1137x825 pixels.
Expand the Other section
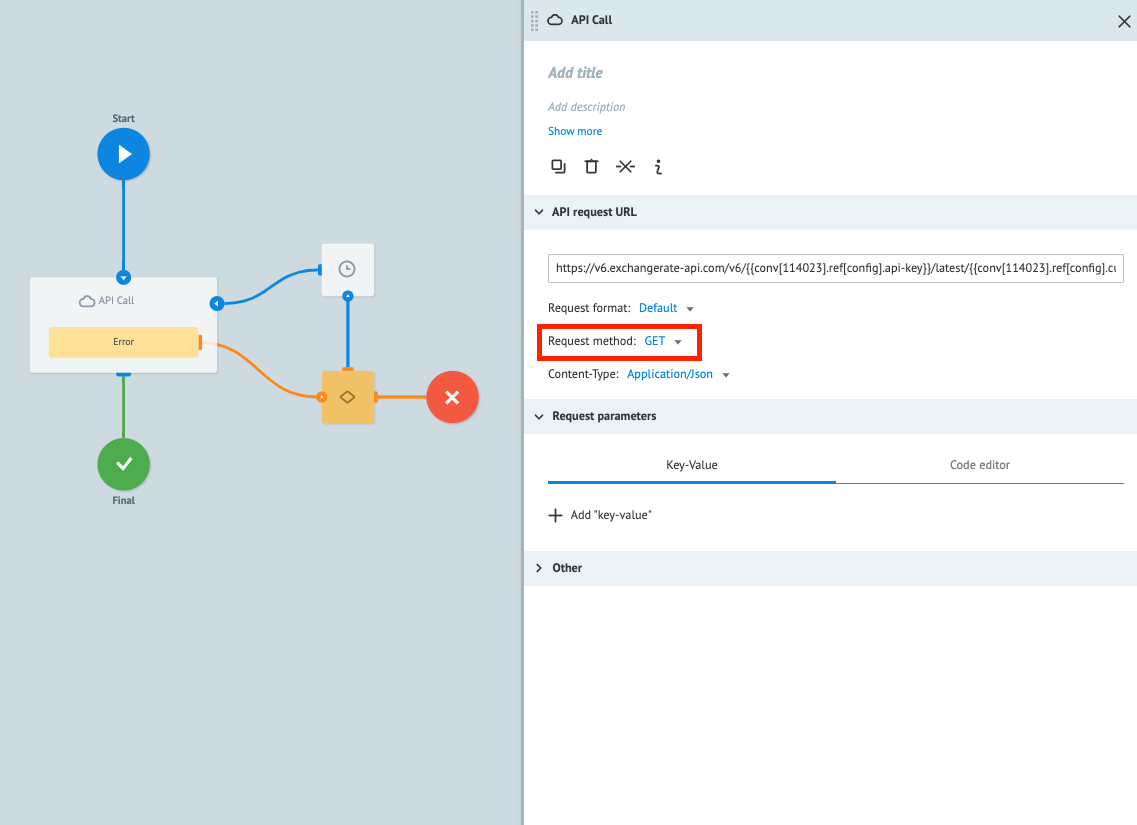(x=539, y=567)
